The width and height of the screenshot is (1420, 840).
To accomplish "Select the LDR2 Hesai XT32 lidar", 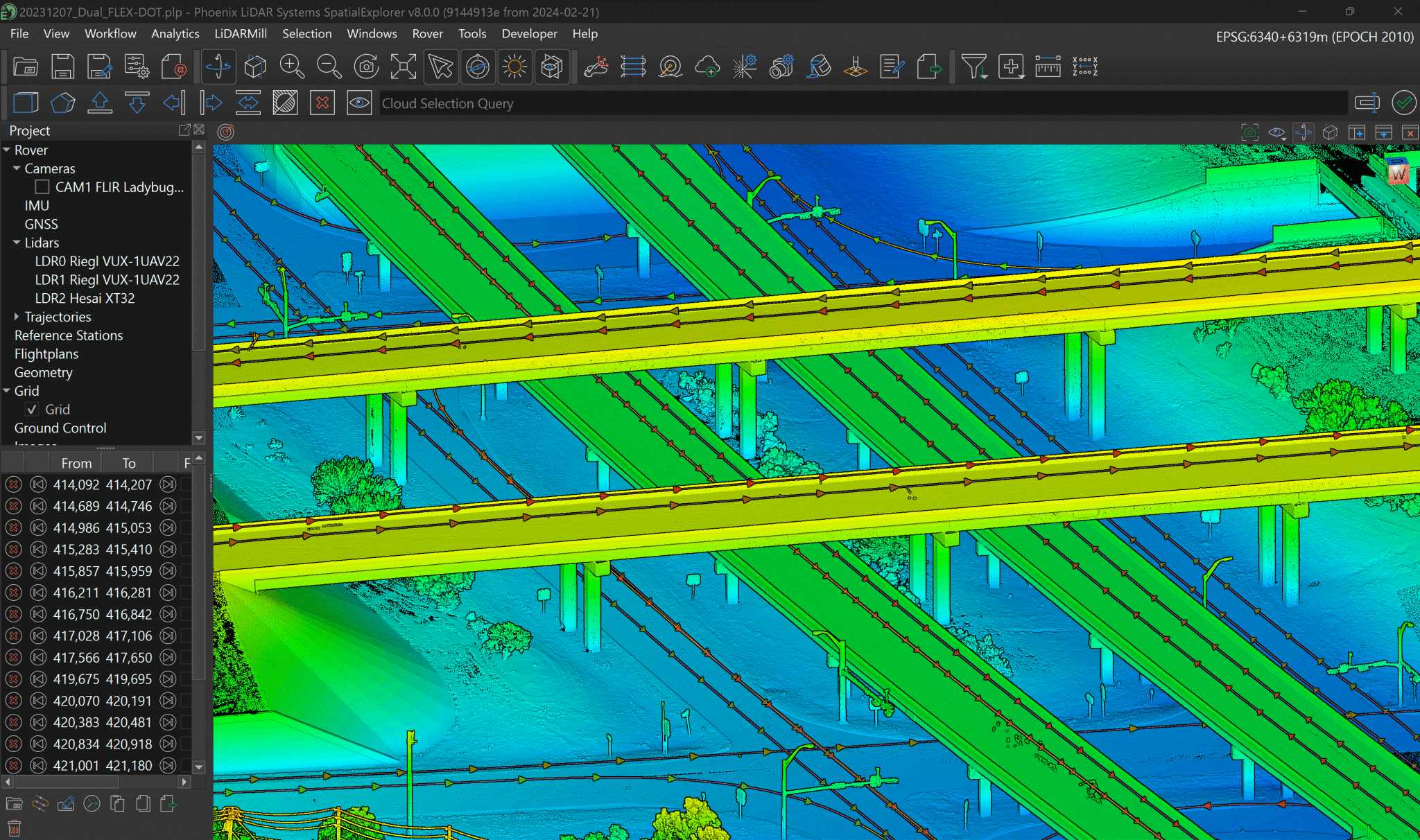I will tap(85, 298).
